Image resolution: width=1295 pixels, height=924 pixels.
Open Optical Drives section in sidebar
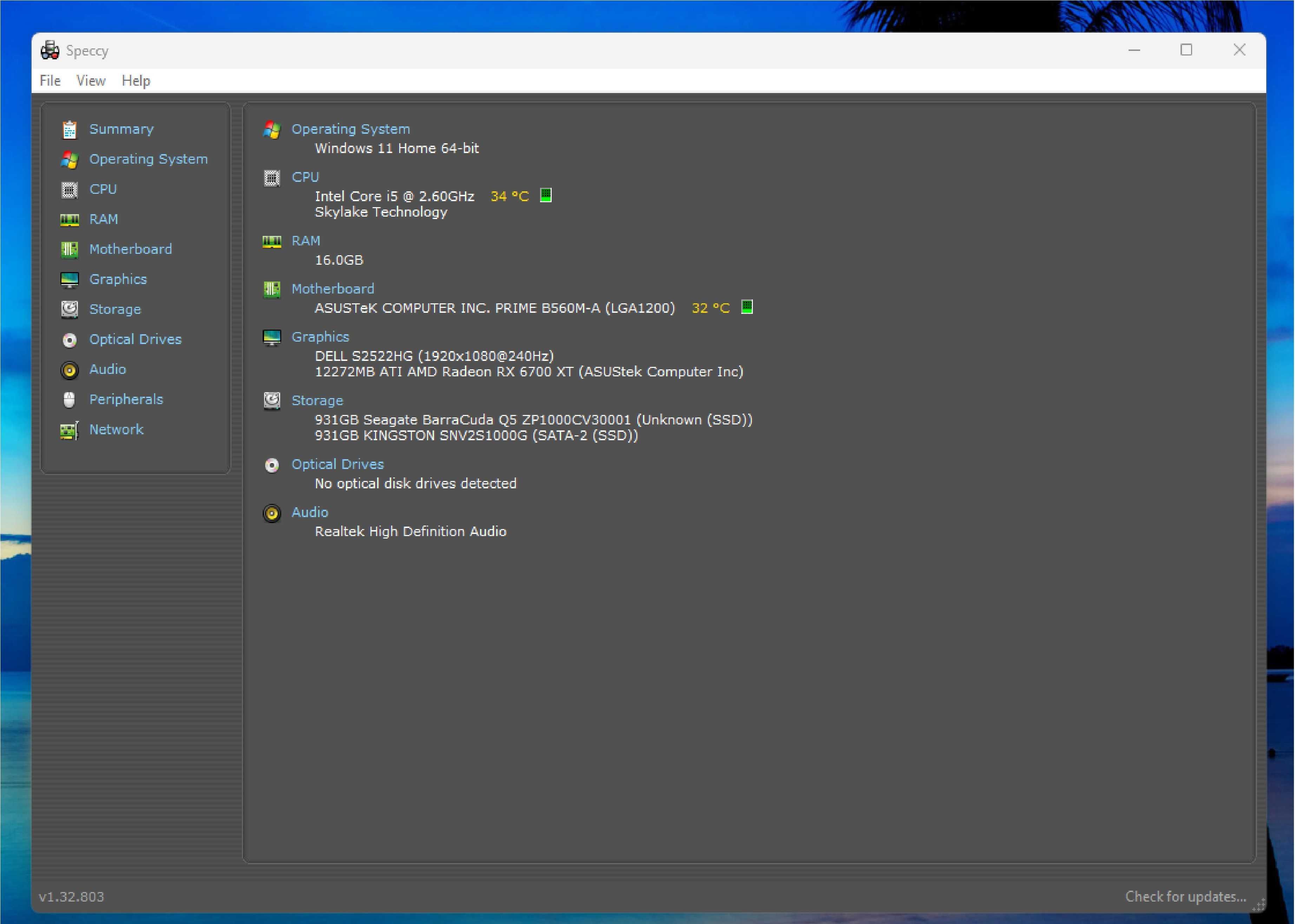point(136,339)
